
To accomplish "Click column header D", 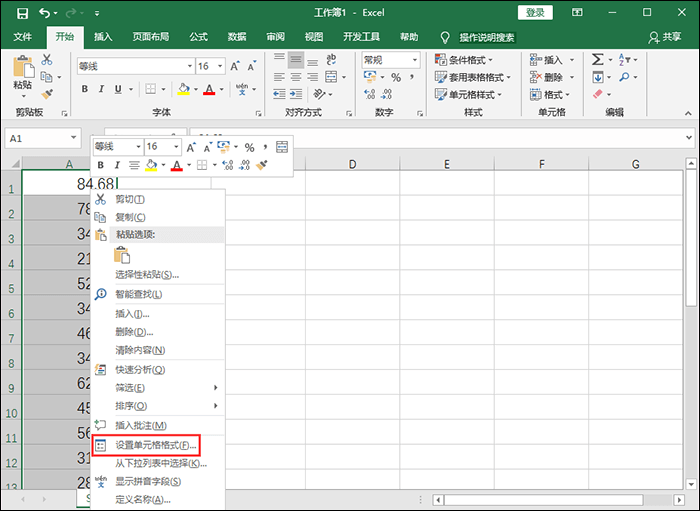I will [352, 164].
